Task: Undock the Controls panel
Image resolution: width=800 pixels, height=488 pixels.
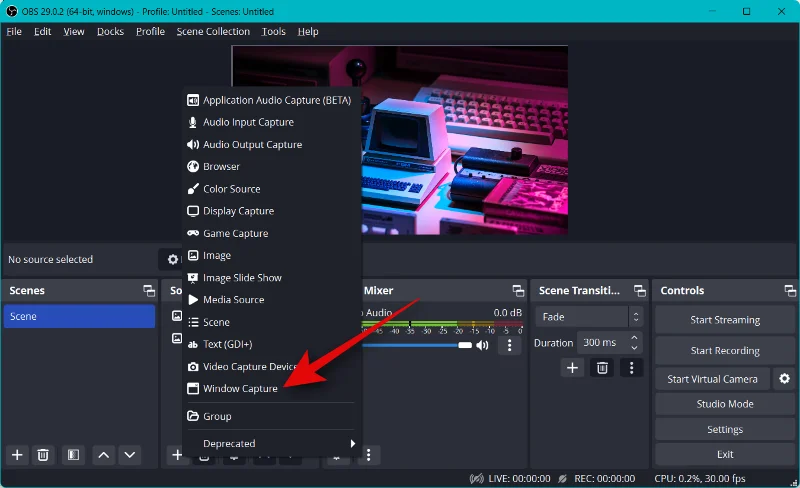Action: (x=790, y=290)
